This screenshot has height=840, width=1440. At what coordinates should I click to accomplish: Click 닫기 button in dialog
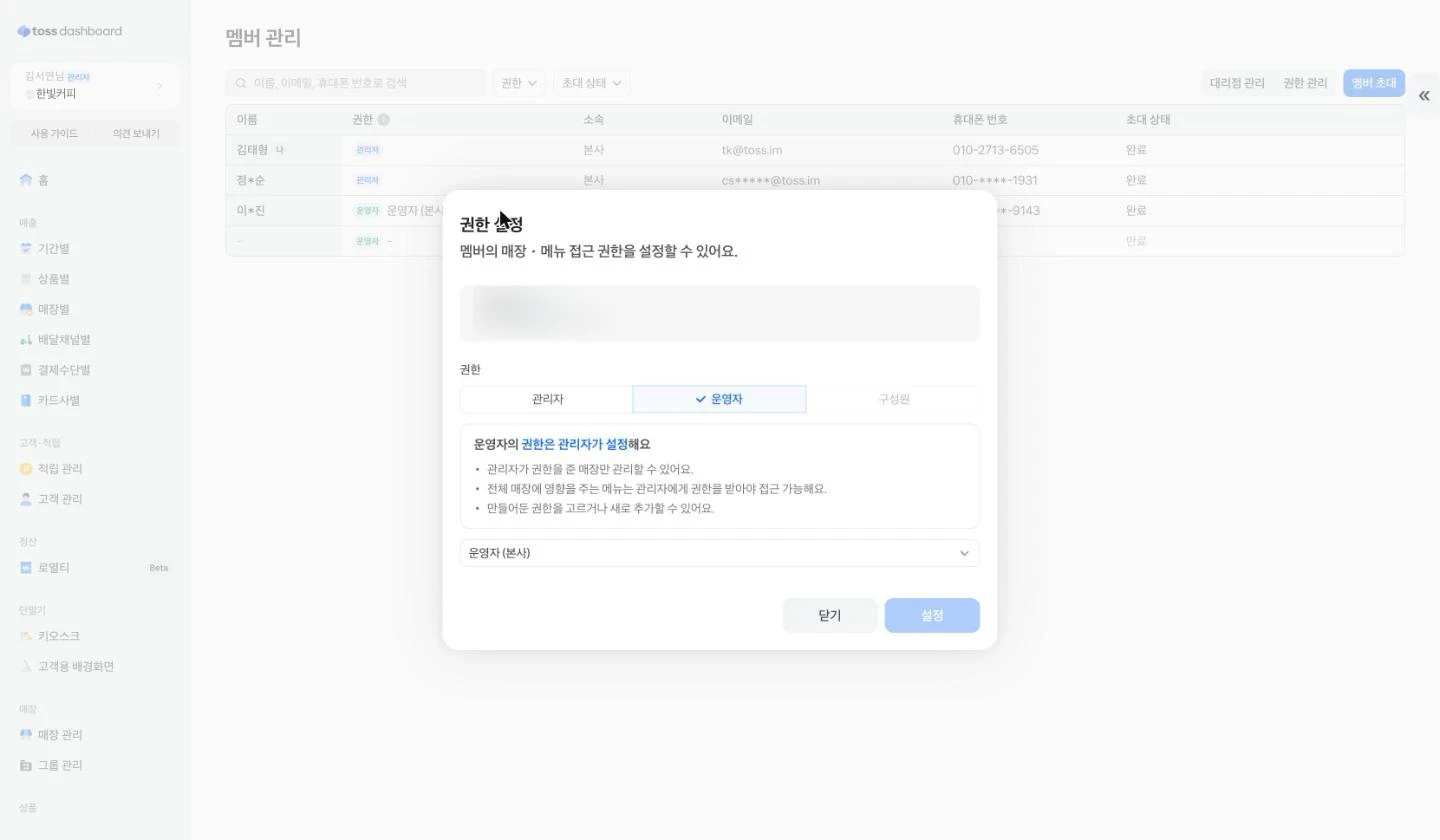pyautogui.click(x=830, y=616)
